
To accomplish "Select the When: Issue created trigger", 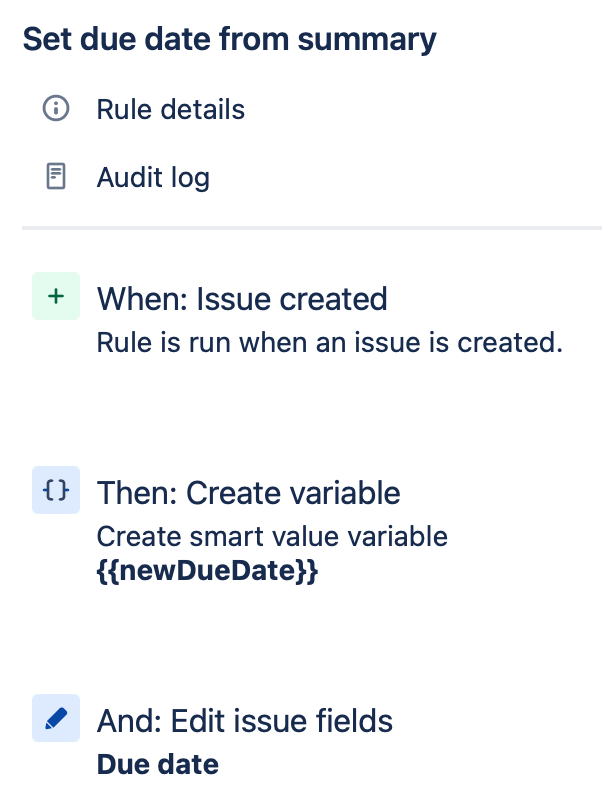I will tap(241, 299).
